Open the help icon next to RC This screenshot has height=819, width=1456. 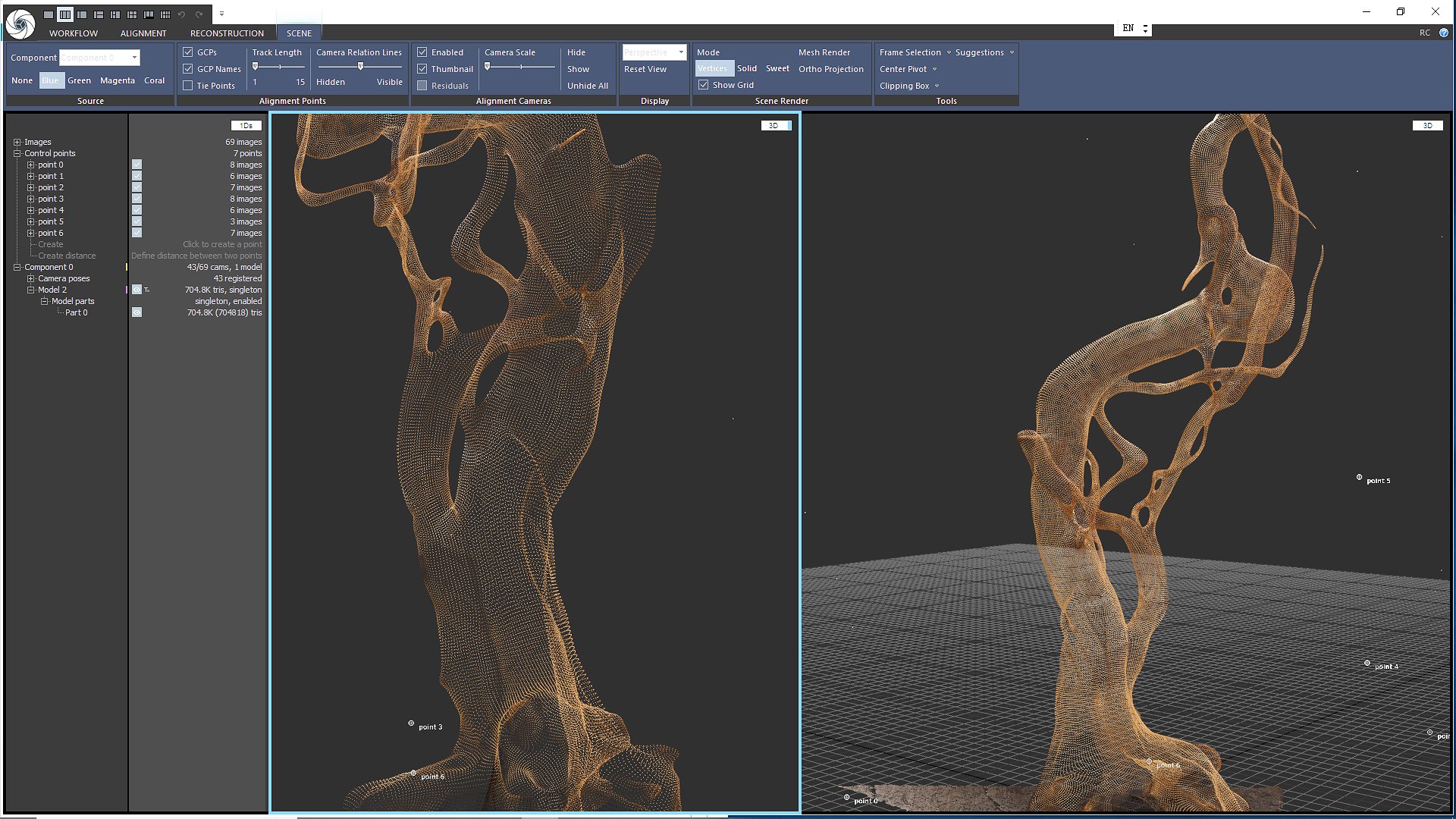(x=1444, y=33)
